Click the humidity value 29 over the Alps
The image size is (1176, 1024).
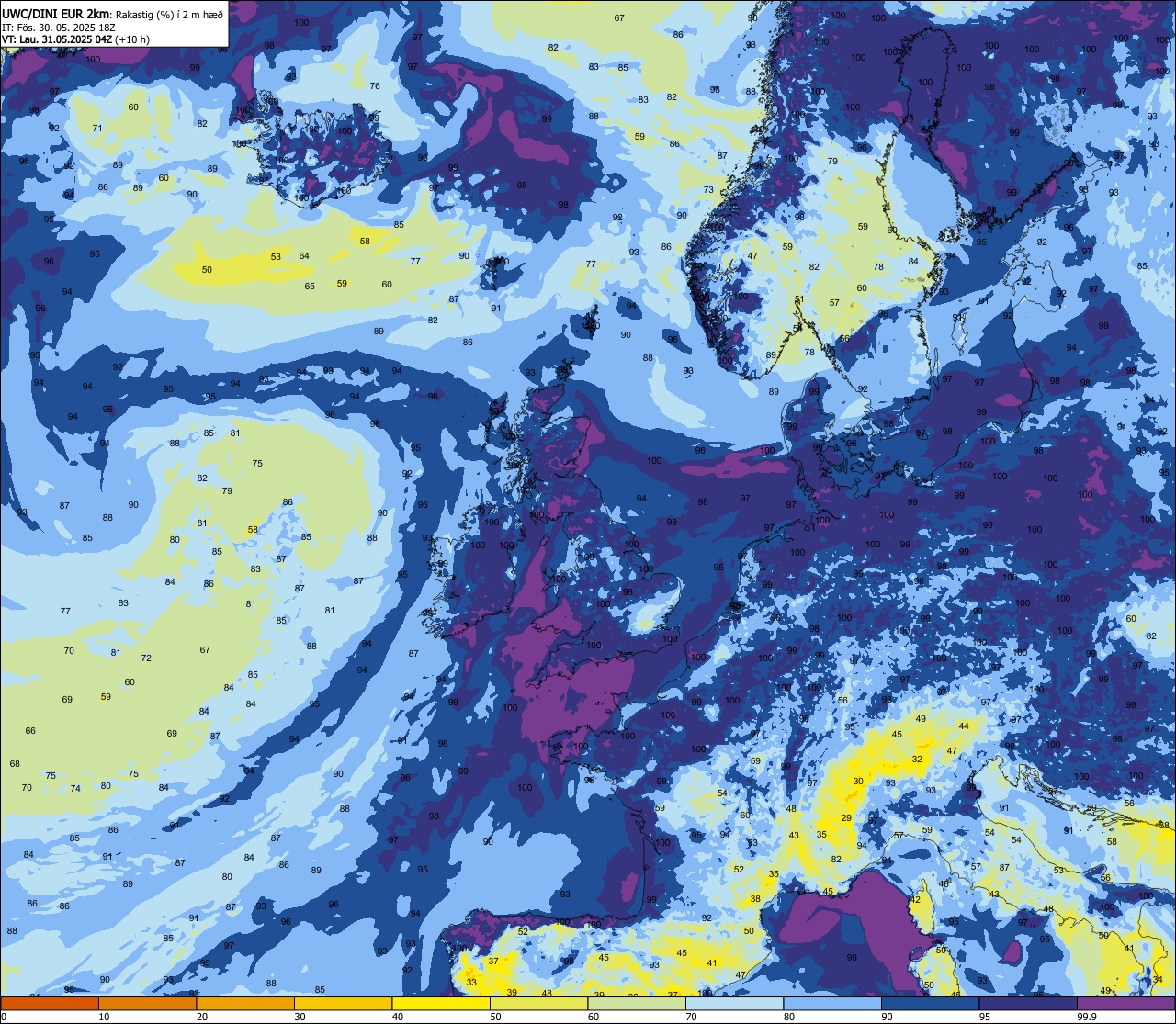pos(846,817)
